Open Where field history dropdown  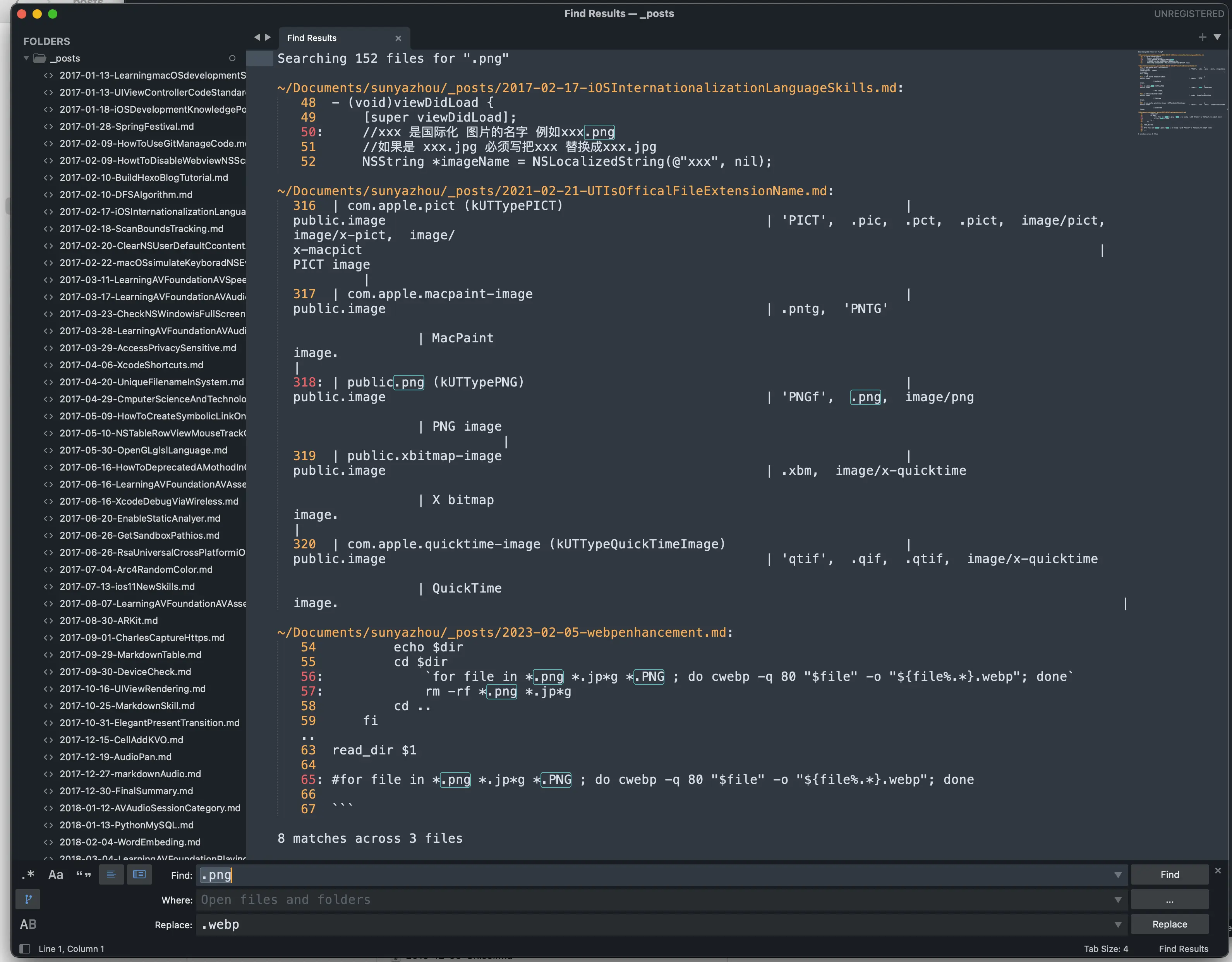pyautogui.click(x=1117, y=899)
